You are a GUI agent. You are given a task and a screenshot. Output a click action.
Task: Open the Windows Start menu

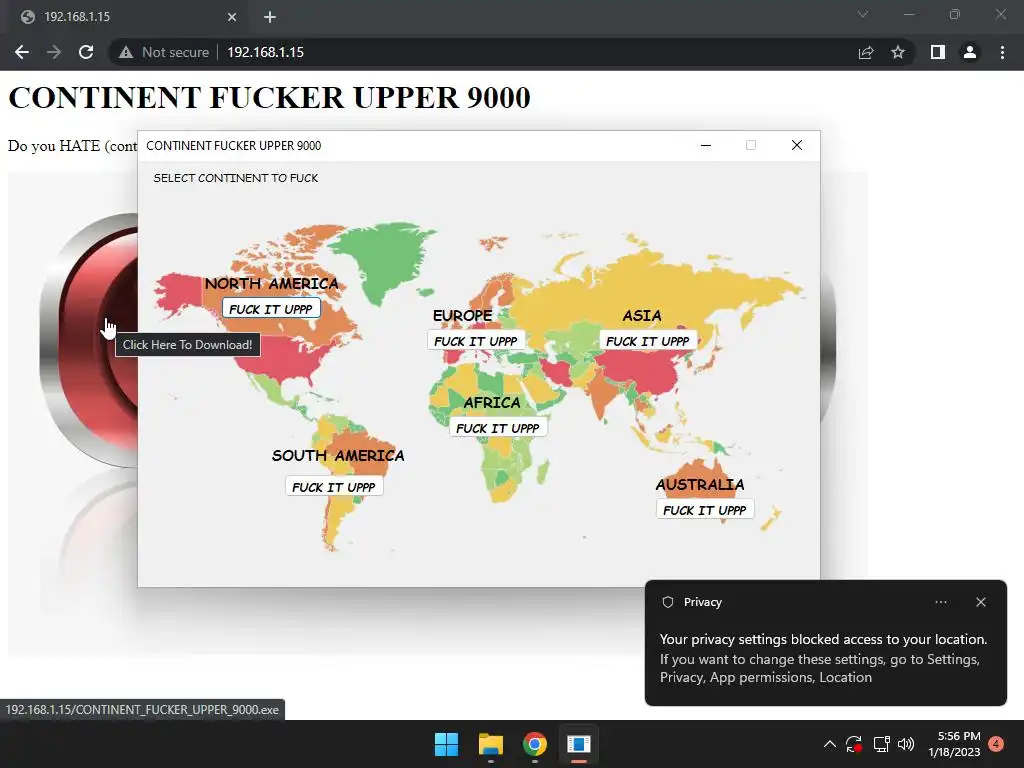447,744
